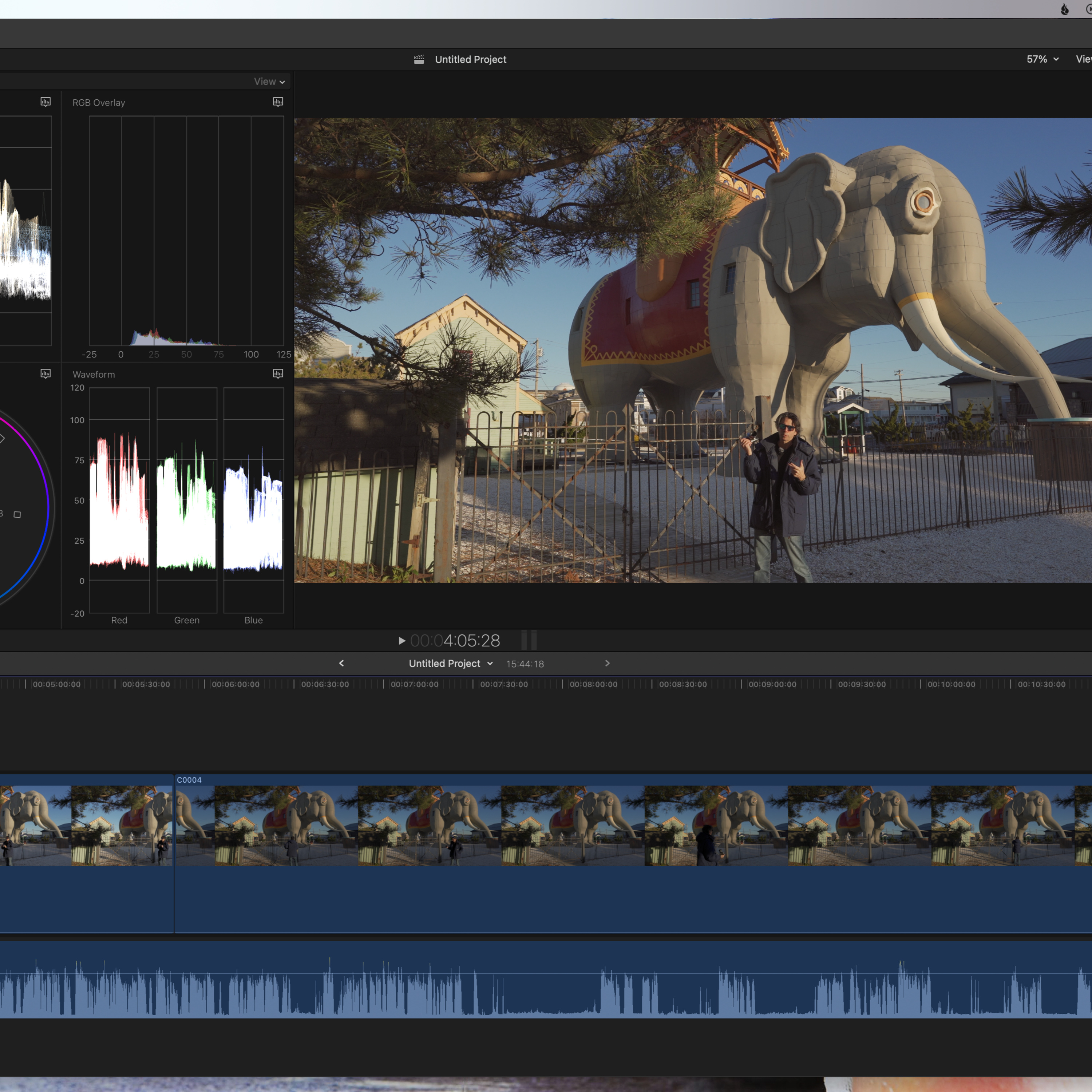Click the small square target in the vectorscope
Image resolution: width=1092 pixels, height=1092 pixels.
point(17,514)
